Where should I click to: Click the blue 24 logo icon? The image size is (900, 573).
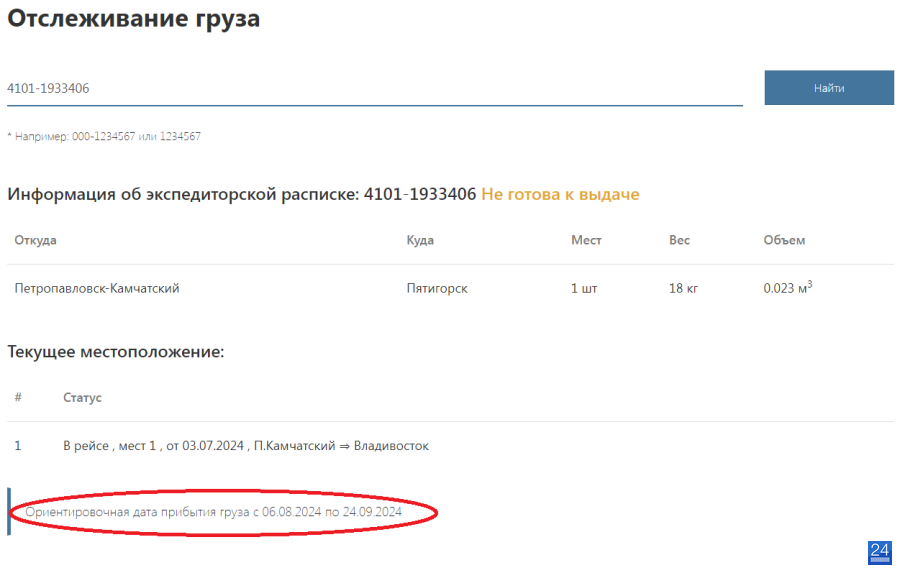coord(879,552)
